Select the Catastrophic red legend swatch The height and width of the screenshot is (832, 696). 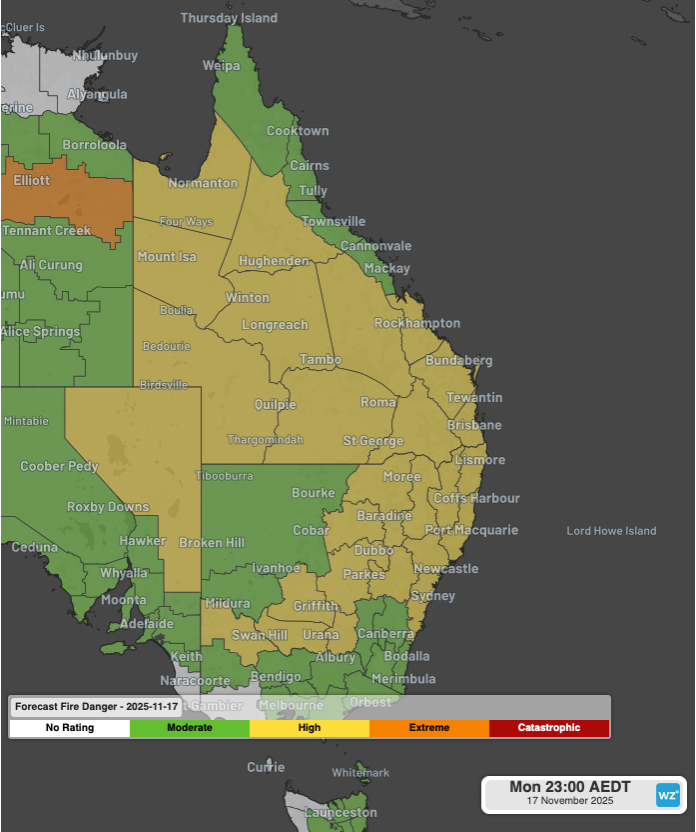[549, 728]
